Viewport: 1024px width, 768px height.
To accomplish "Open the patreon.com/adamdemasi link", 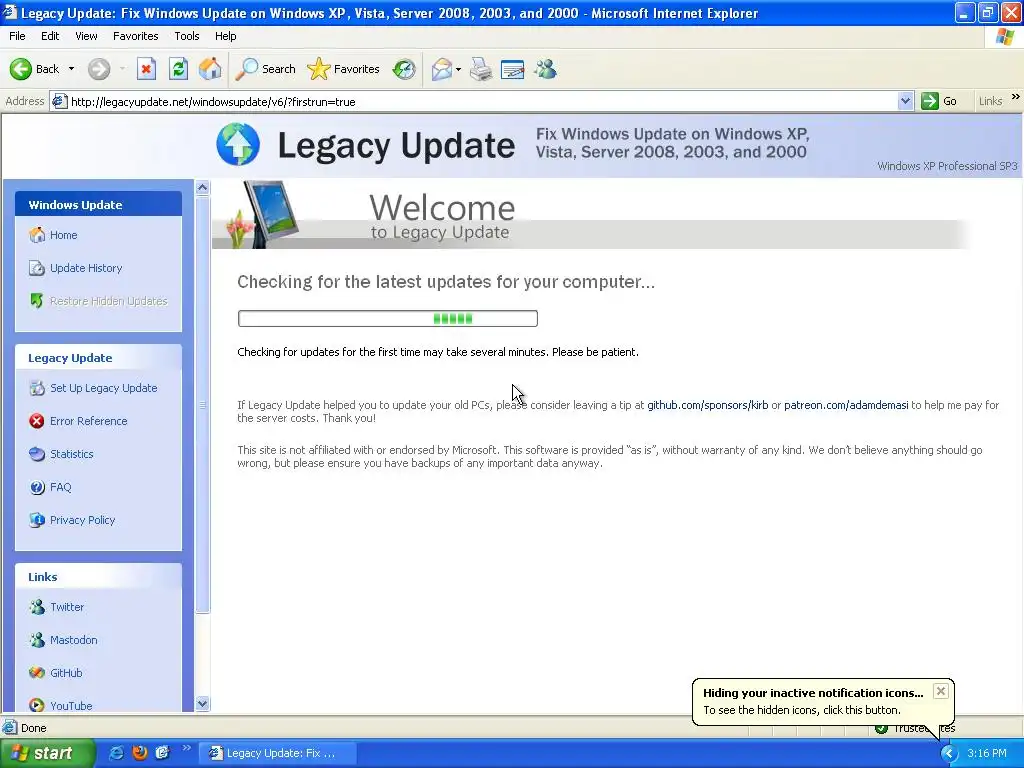I will [x=846, y=405].
